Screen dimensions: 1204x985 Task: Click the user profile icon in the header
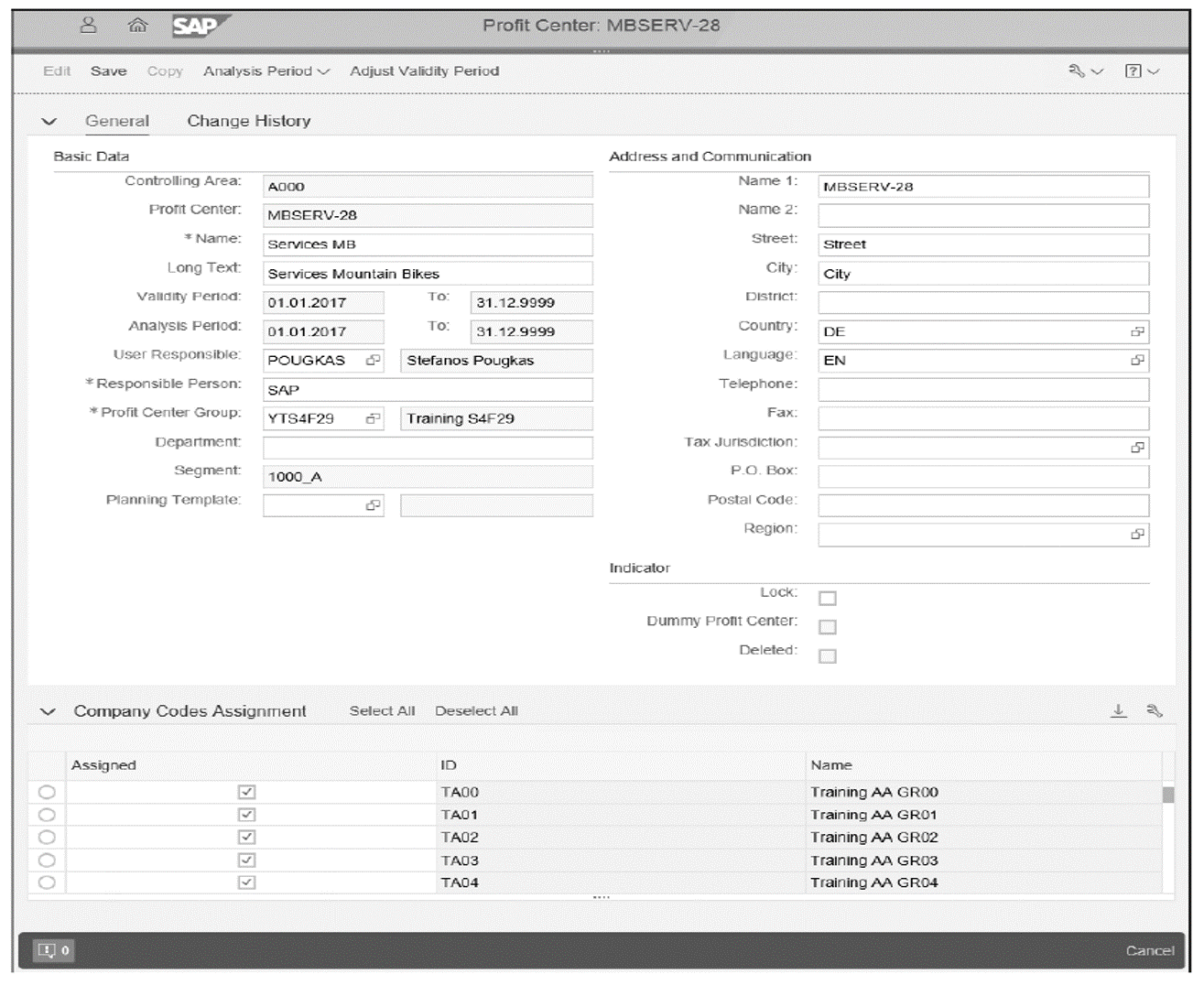[88, 26]
